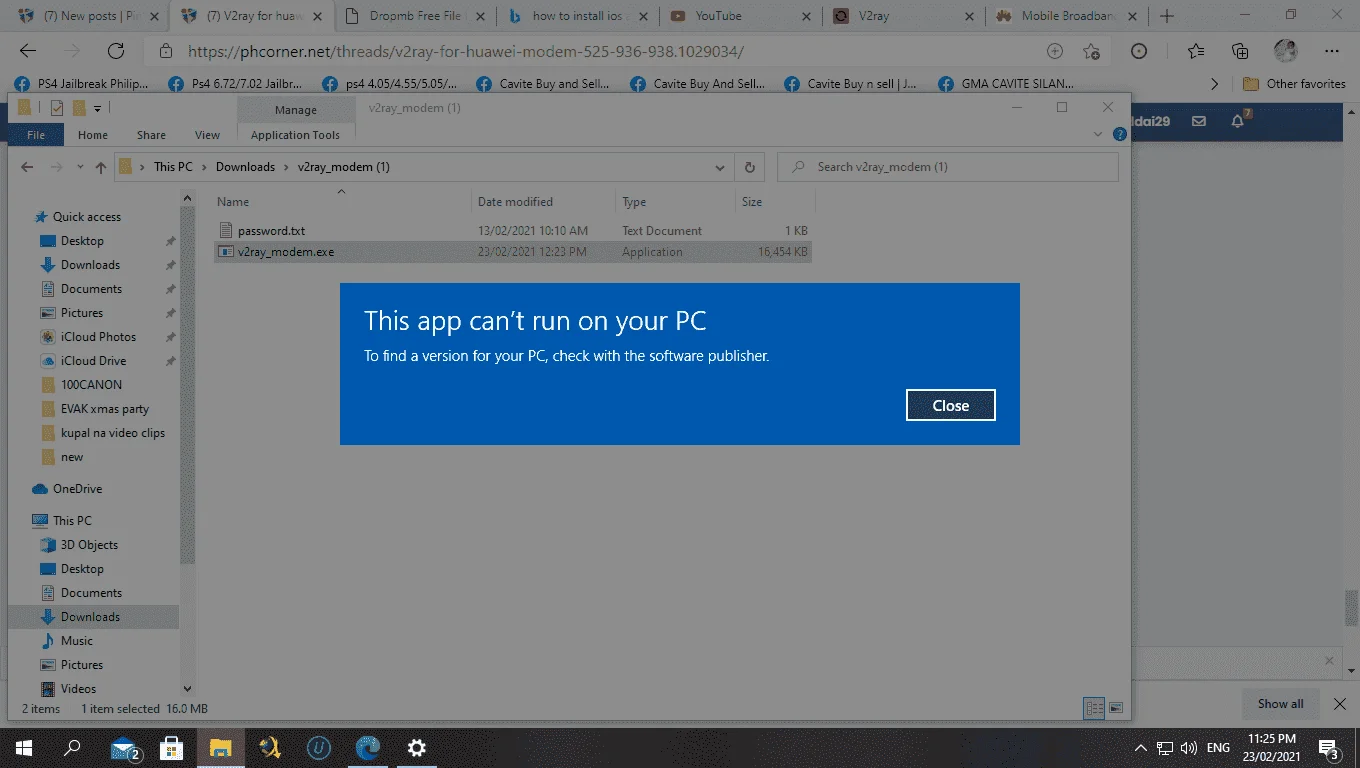Go back in Edge browser

pyautogui.click(x=28, y=51)
